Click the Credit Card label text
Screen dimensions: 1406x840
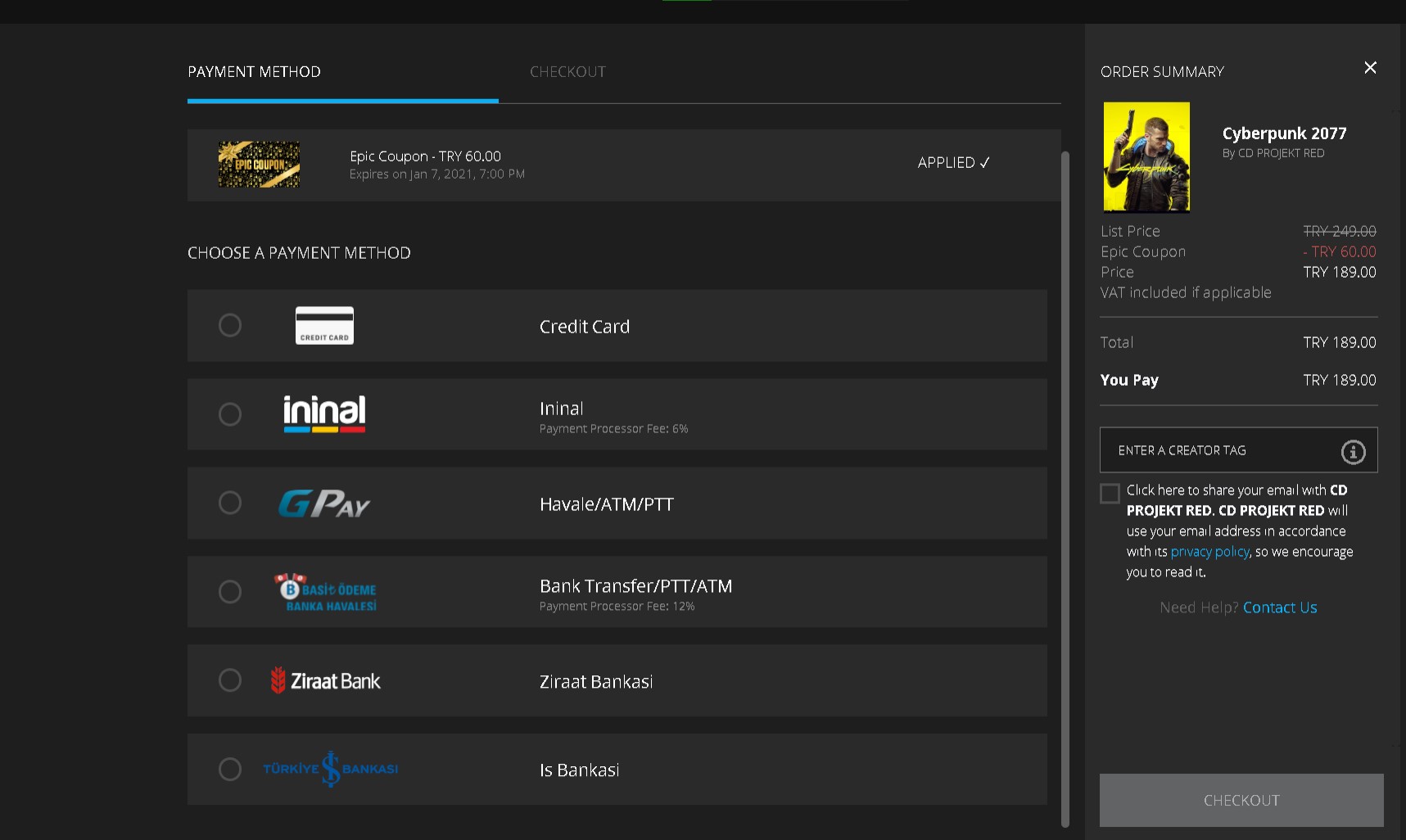click(585, 327)
